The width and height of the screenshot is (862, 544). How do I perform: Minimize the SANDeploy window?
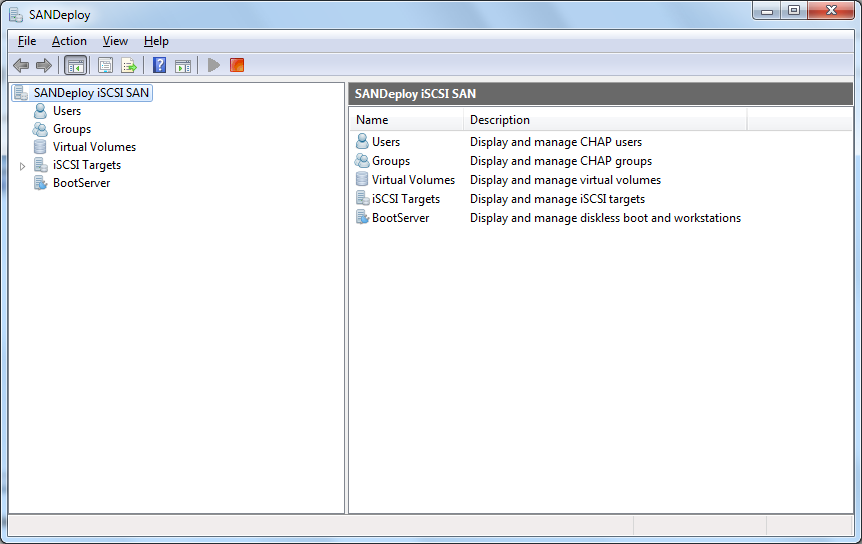(x=767, y=10)
